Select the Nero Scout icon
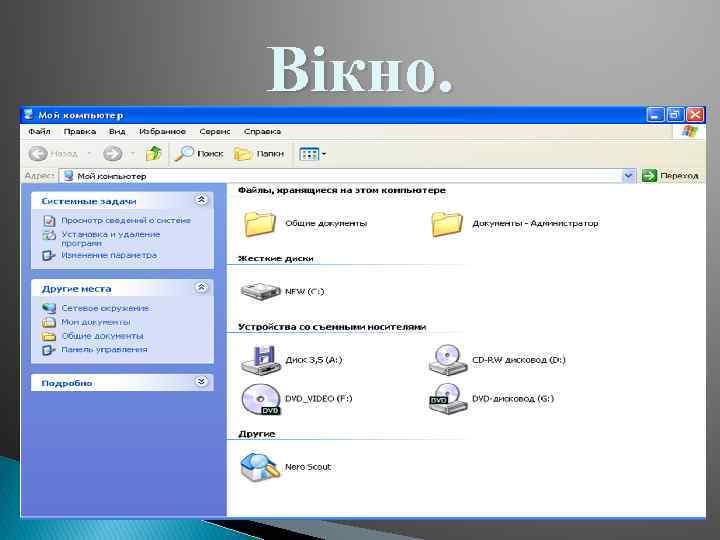The width and height of the screenshot is (720, 540). (x=259, y=467)
